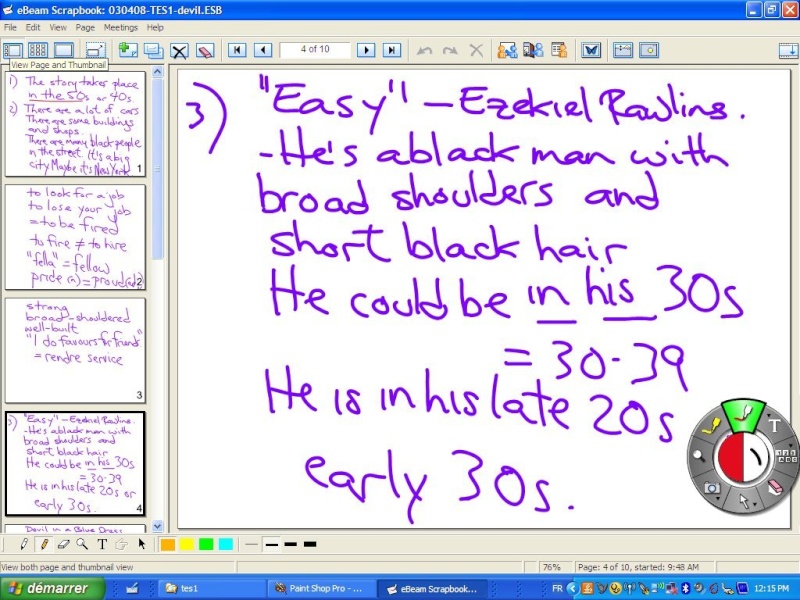Open the démarrer Start menu
Screen dimensions: 800x600
coord(52,588)
